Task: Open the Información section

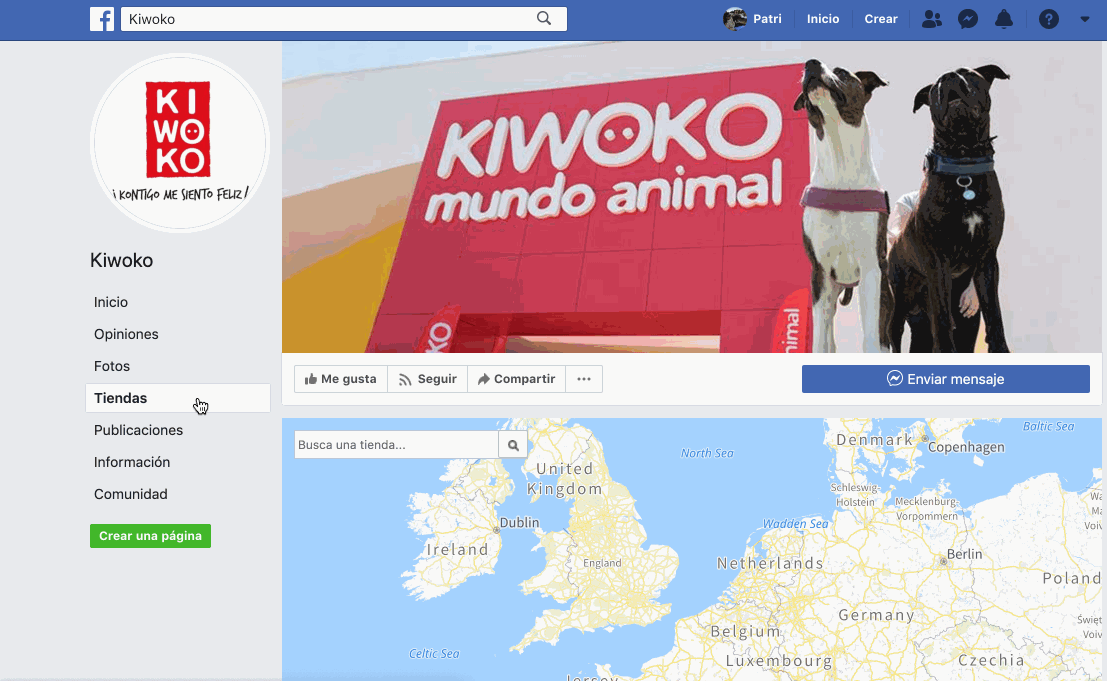Action: click(x=132, y=462)
